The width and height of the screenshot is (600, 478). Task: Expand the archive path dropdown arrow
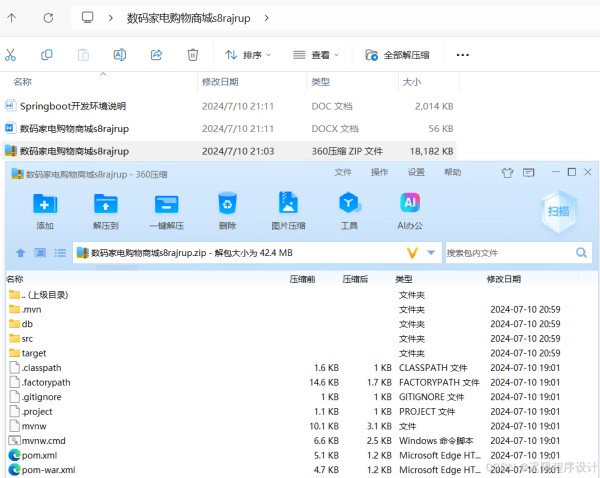(431, 253)
